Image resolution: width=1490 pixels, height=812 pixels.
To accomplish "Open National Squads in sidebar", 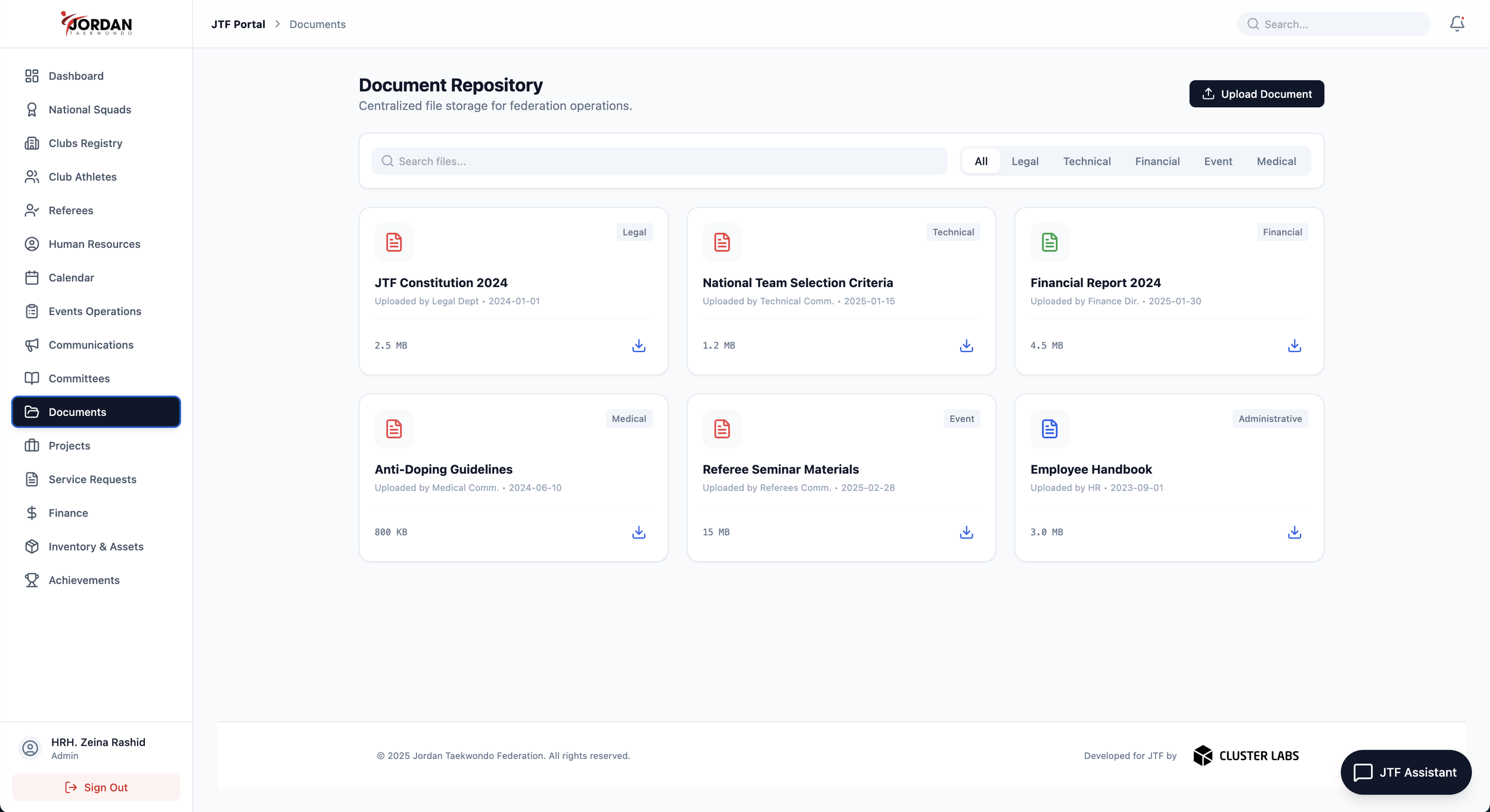I will tap(89, 110).
